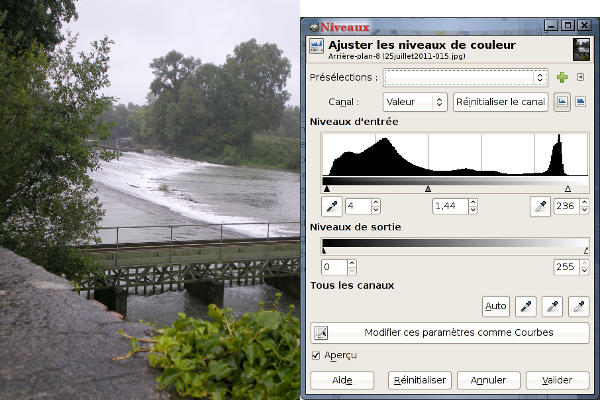Click the output level 255 field
The height and width of the screenshot is (400, 600).
point(566,267)
